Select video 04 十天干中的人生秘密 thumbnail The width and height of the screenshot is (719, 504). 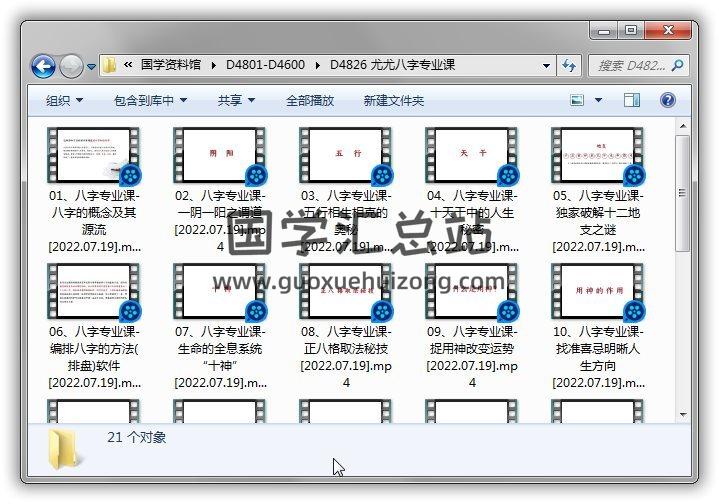tap(472, 155)
